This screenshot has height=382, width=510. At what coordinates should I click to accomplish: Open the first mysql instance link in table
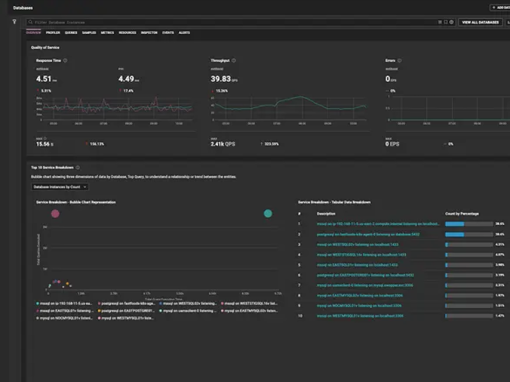tap(378, 224)
